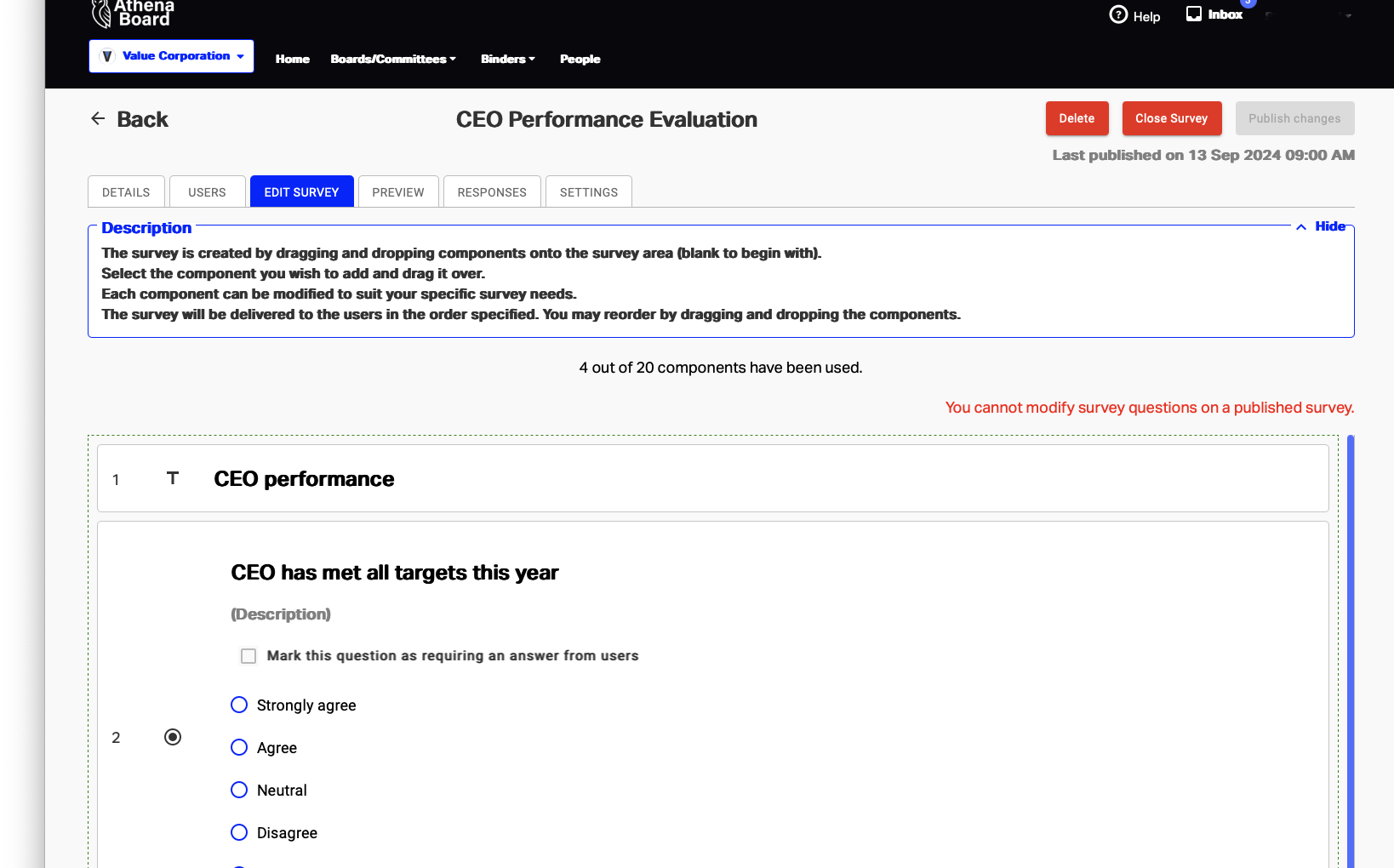Select the Strongly agree option

coord(239,705)
